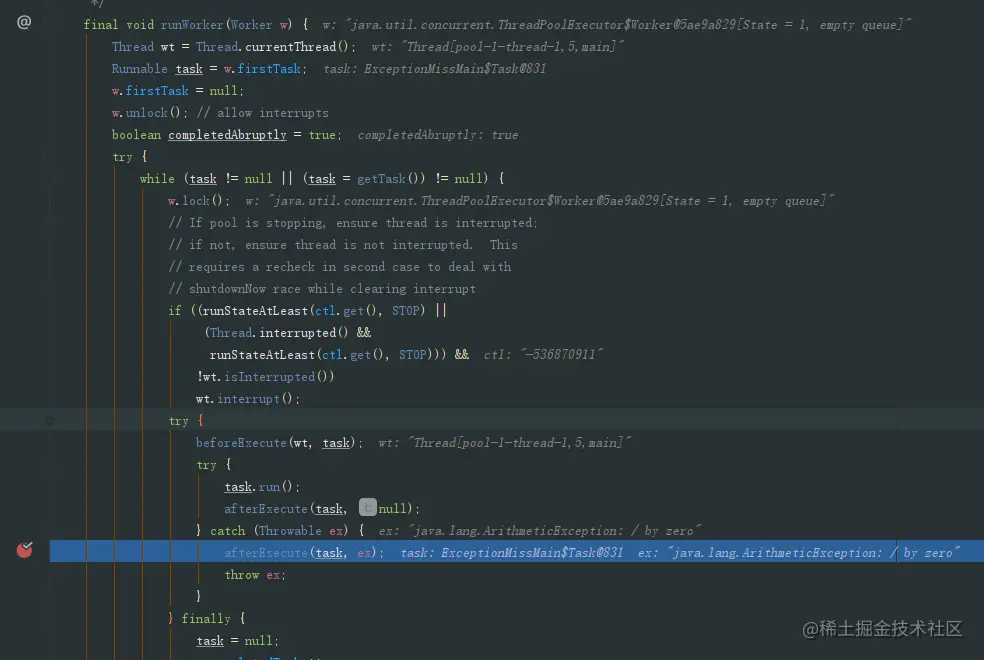The height and width of the screenshot is (660, 984).
Task: Click the getTask() call in the while condition
Action: (391, 179)
